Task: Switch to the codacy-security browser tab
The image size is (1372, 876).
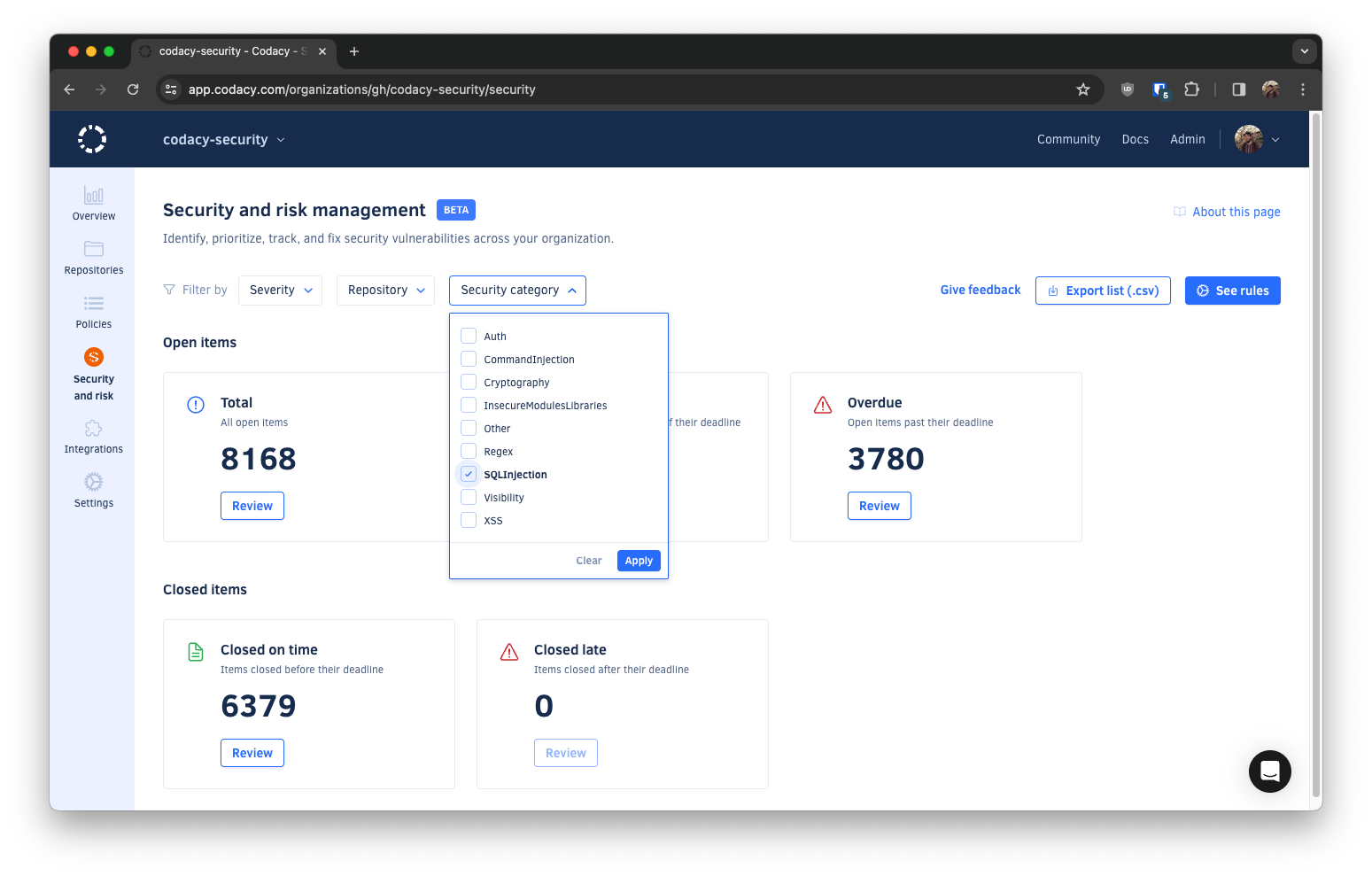Action: (233, 51)
